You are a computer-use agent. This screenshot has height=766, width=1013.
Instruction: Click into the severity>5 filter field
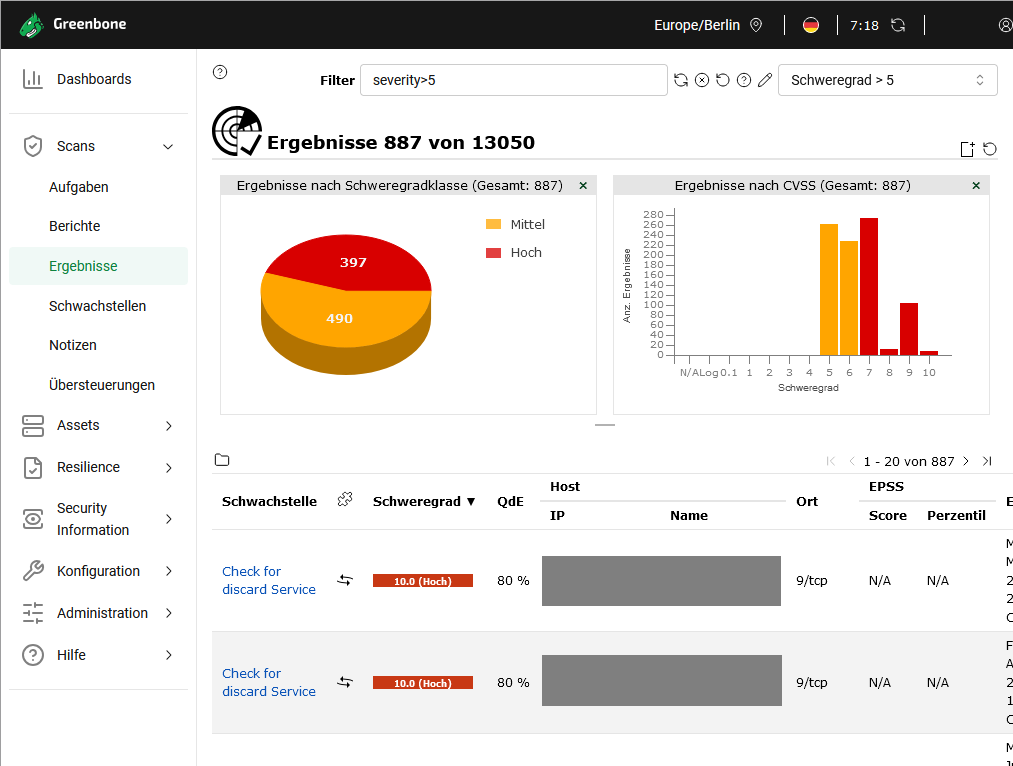513,80
